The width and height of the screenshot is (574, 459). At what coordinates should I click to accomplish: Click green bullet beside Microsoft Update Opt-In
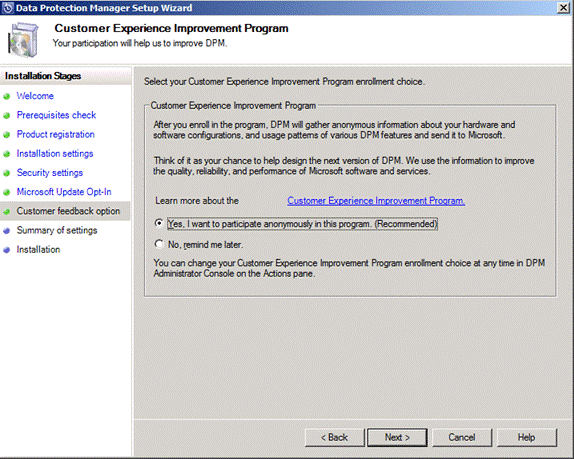[x=7, y=192]
